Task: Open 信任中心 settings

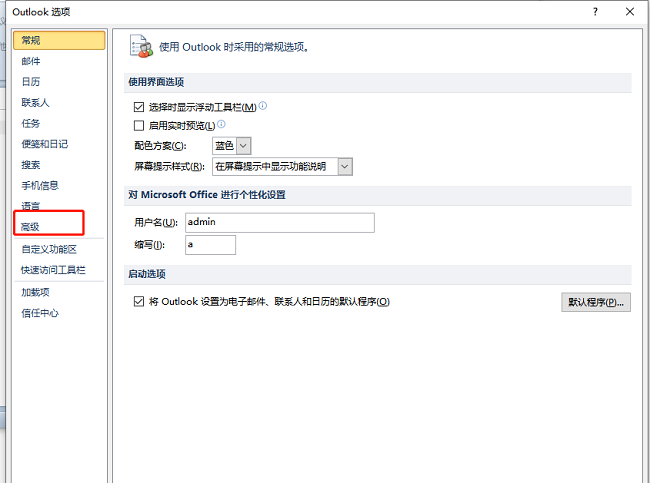Action: (x=40, y=313)
